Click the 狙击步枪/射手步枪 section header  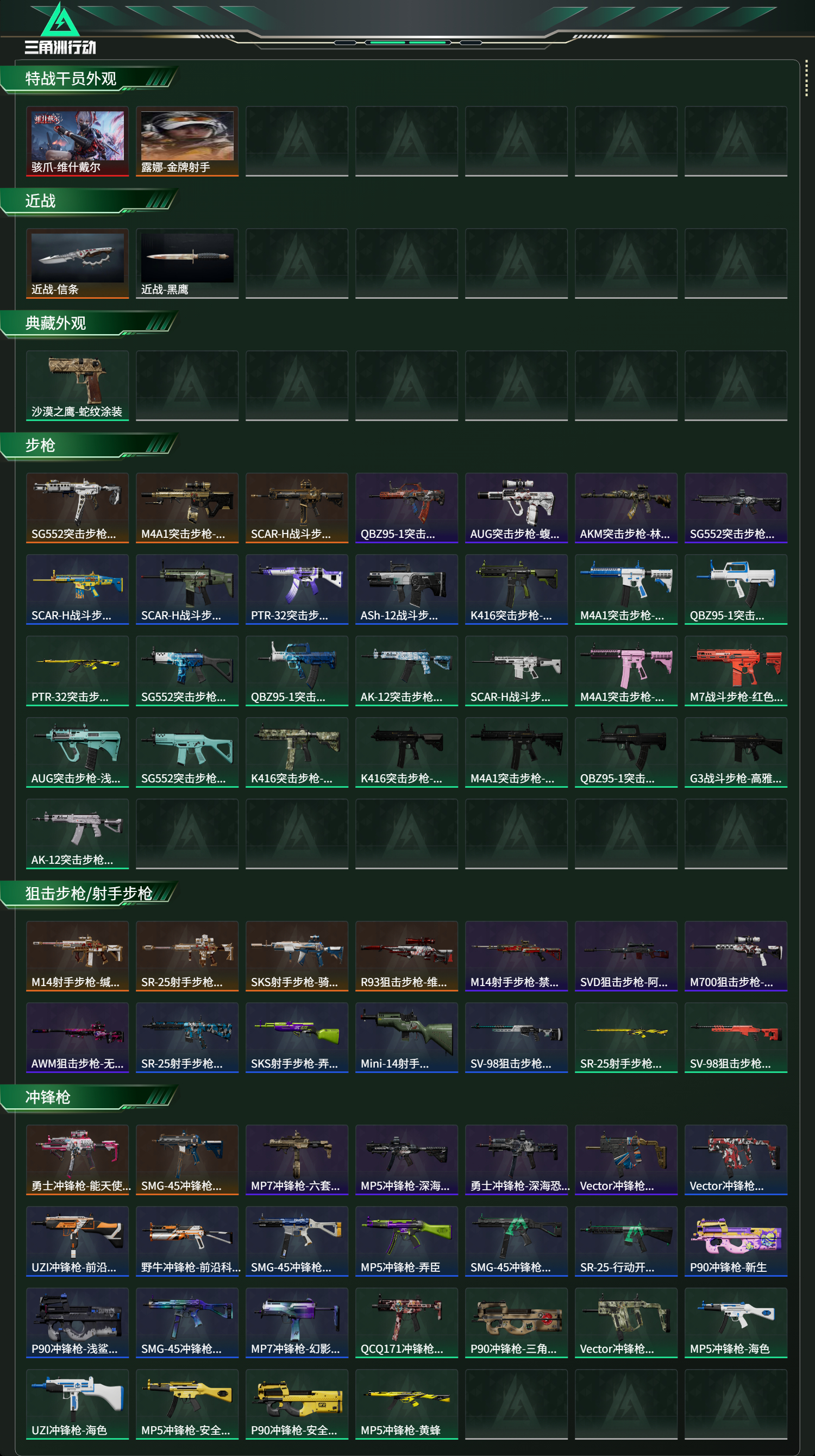tap(89, 894)
